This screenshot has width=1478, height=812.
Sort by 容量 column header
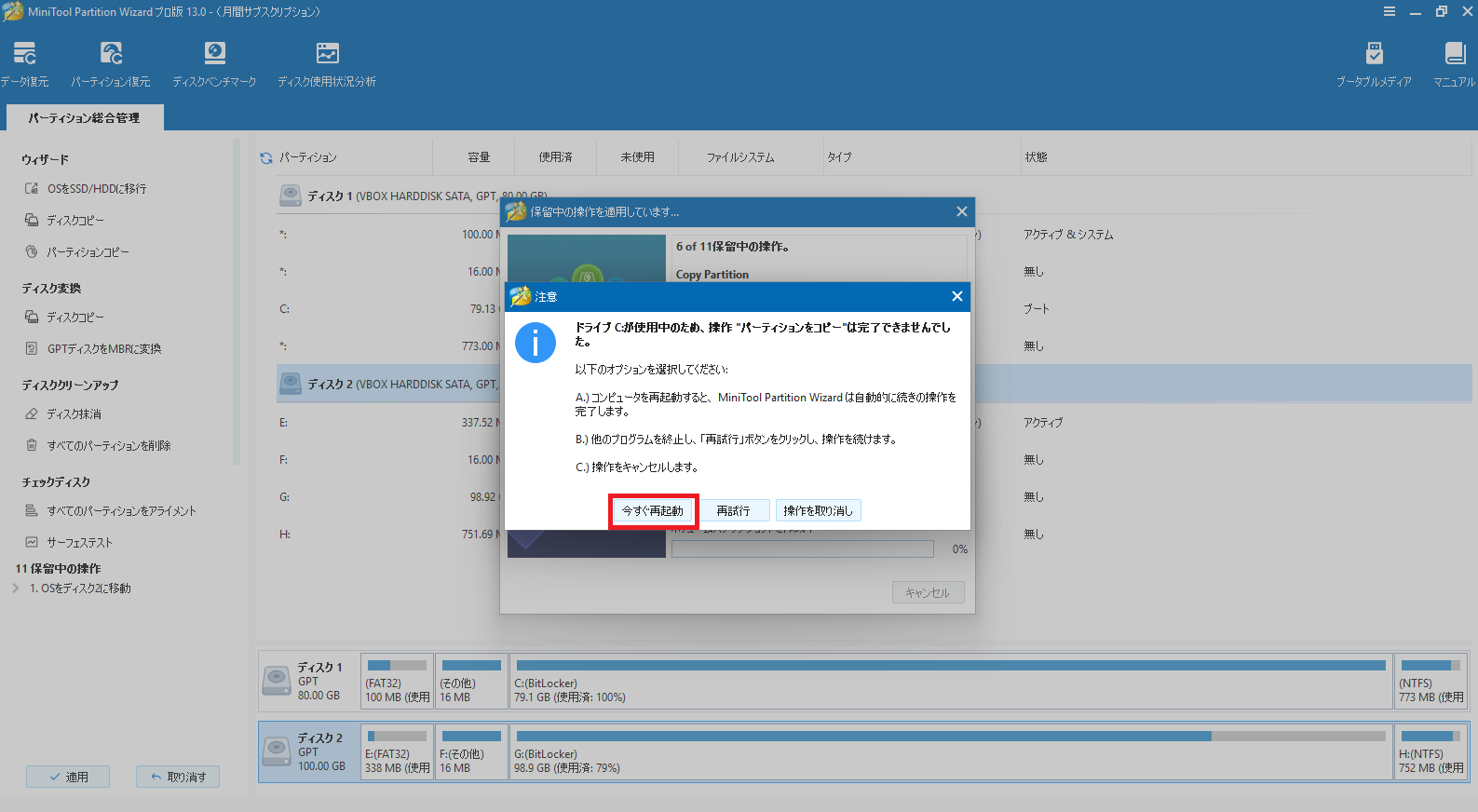click(479, 157)
